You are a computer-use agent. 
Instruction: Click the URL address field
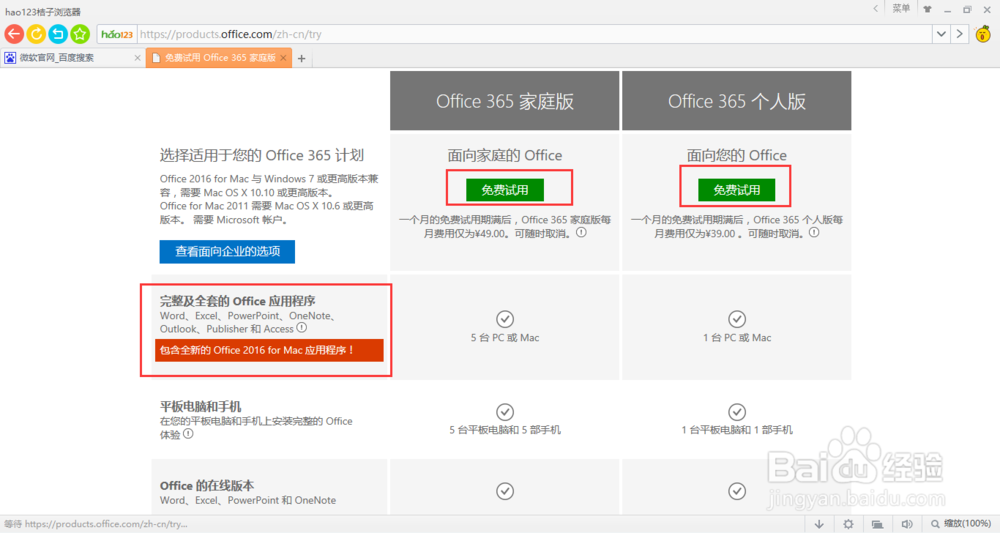click(x=534, y=34)
